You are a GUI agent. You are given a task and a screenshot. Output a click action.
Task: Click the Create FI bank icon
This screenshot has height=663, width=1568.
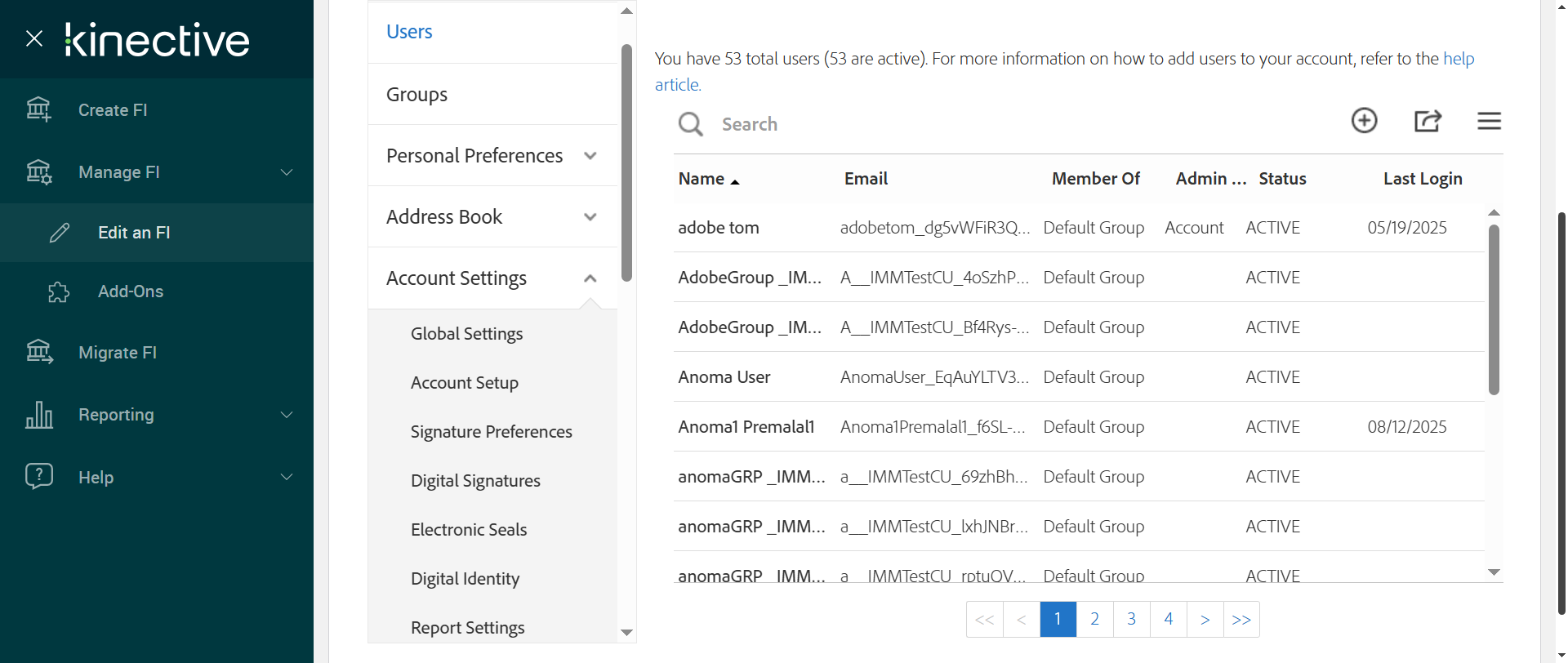[x=38, y=109]
